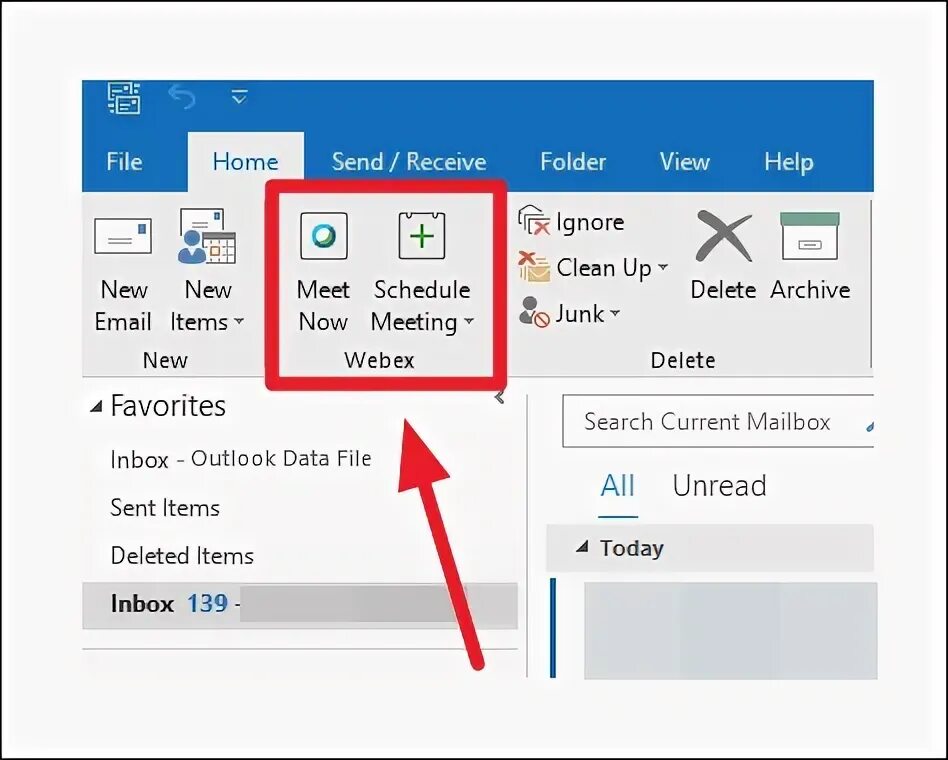This screenshot has height=760, width=948.
Task: Expand the Schedule Meeting dropdown arrow
Action: [469, 322]
